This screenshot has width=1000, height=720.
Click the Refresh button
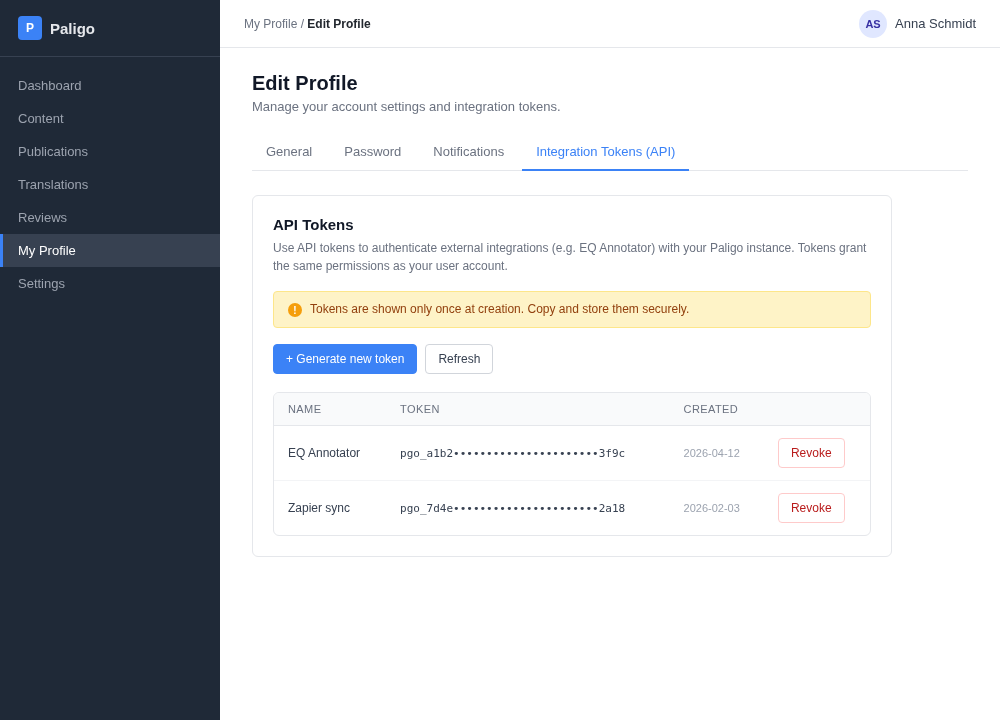[459, 359]
